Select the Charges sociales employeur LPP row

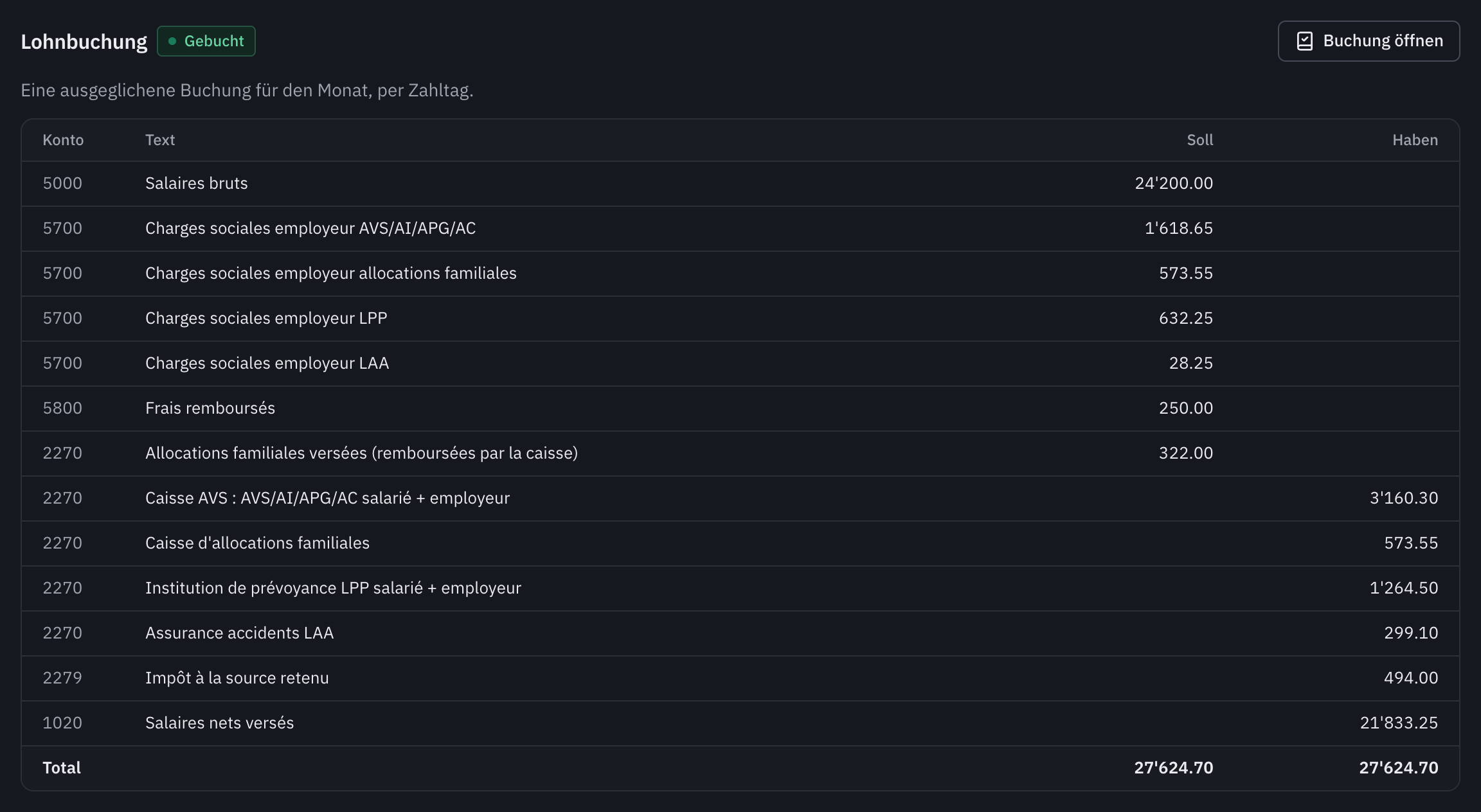(x=740, y=319)
